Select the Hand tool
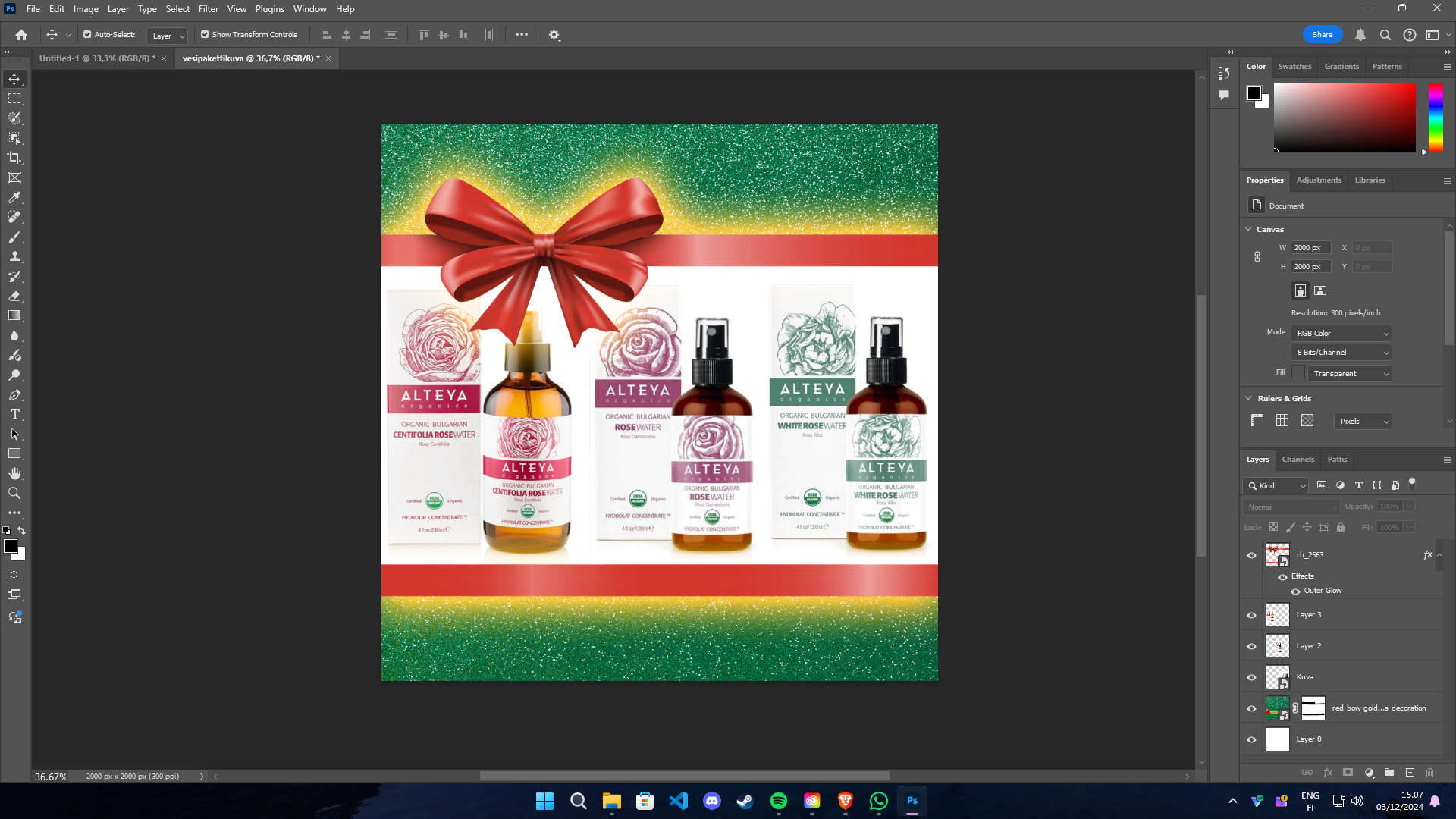This screenshot has width=1456, height=819. pos(14,473)
